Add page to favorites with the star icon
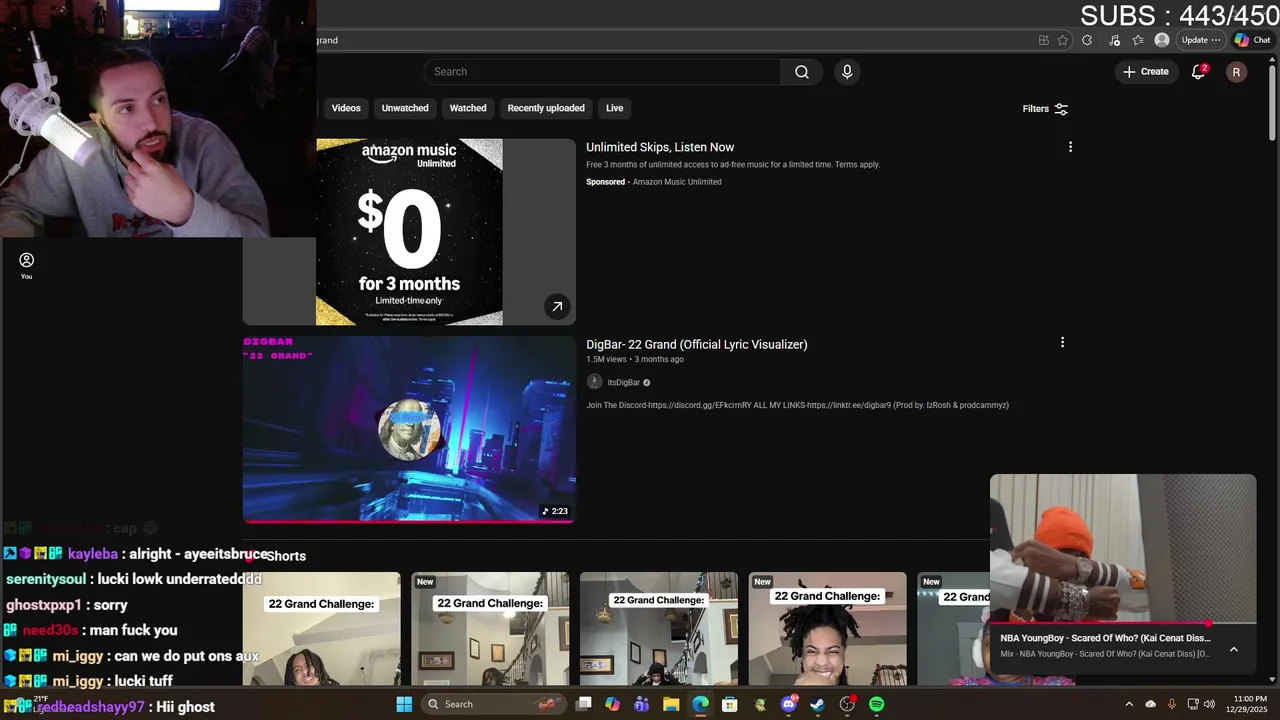This screenshot has width=1280, height=720. click(1062, 40)
